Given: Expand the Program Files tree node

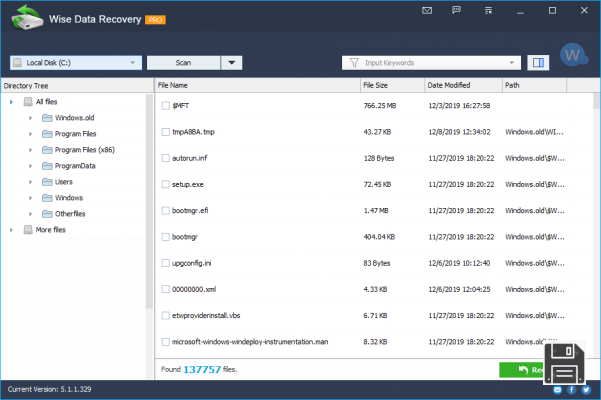Looking at the screenshot, I should click(x=30, y=134).
